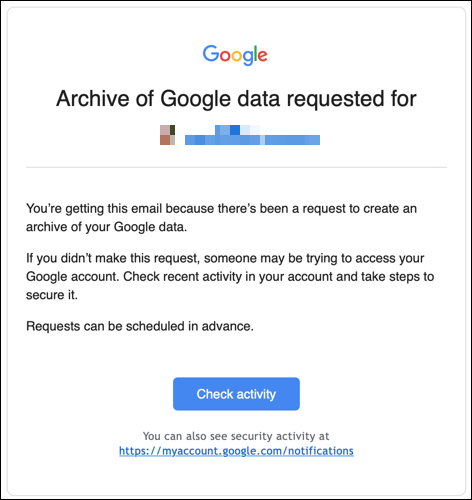Click the Check activity button
The image size is (472, 500).
pyautogui.click(x=236, y=394)
